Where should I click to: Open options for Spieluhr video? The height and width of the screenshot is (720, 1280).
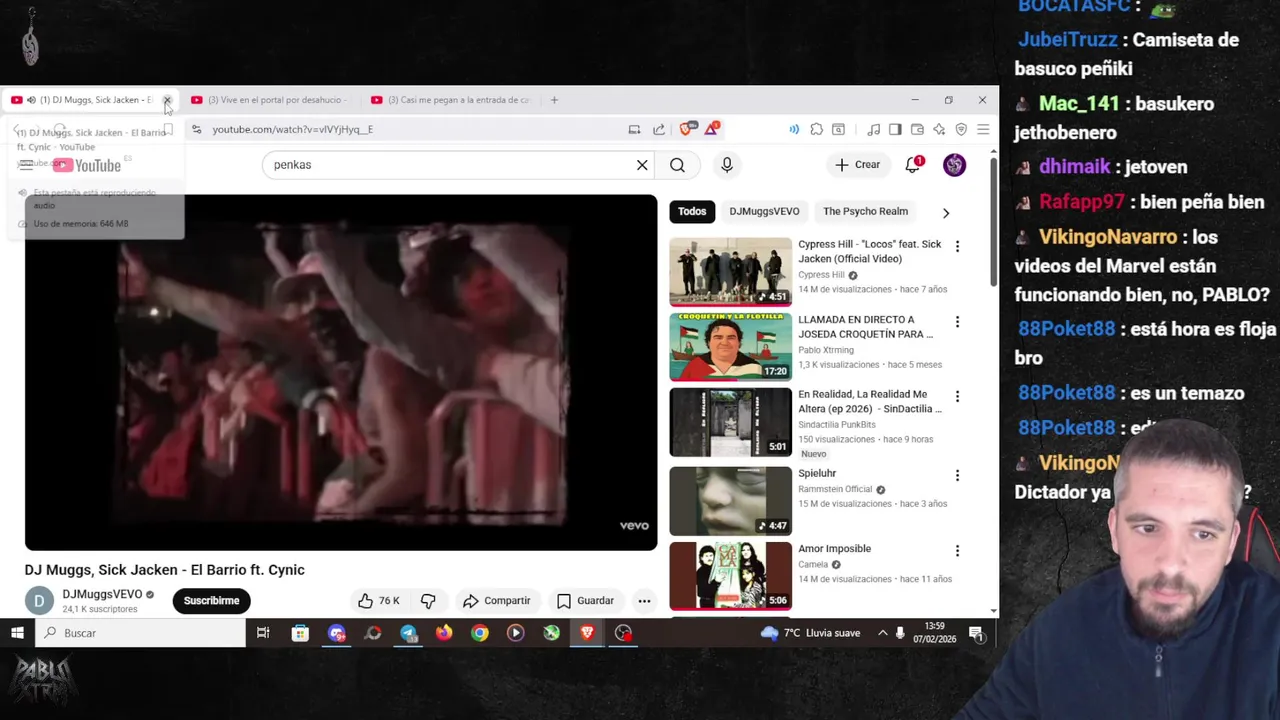(x=957, y=475)
